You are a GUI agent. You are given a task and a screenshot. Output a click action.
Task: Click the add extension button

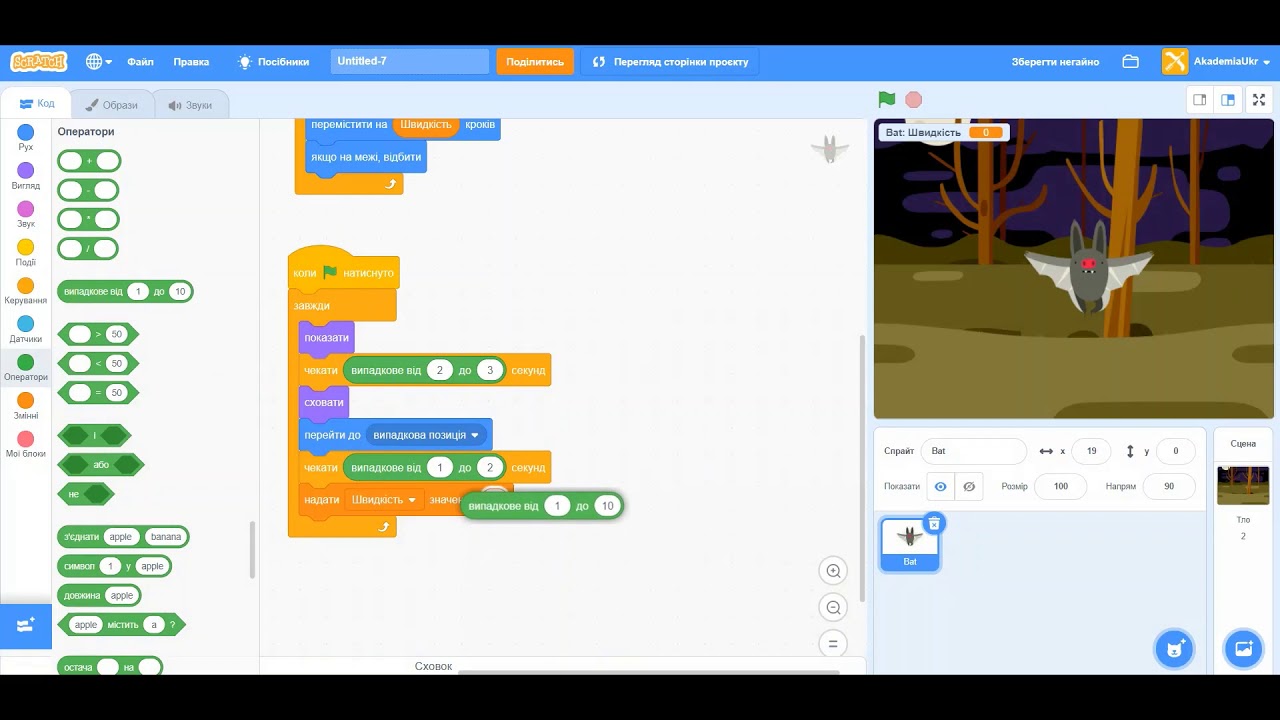tap(26, 626)
